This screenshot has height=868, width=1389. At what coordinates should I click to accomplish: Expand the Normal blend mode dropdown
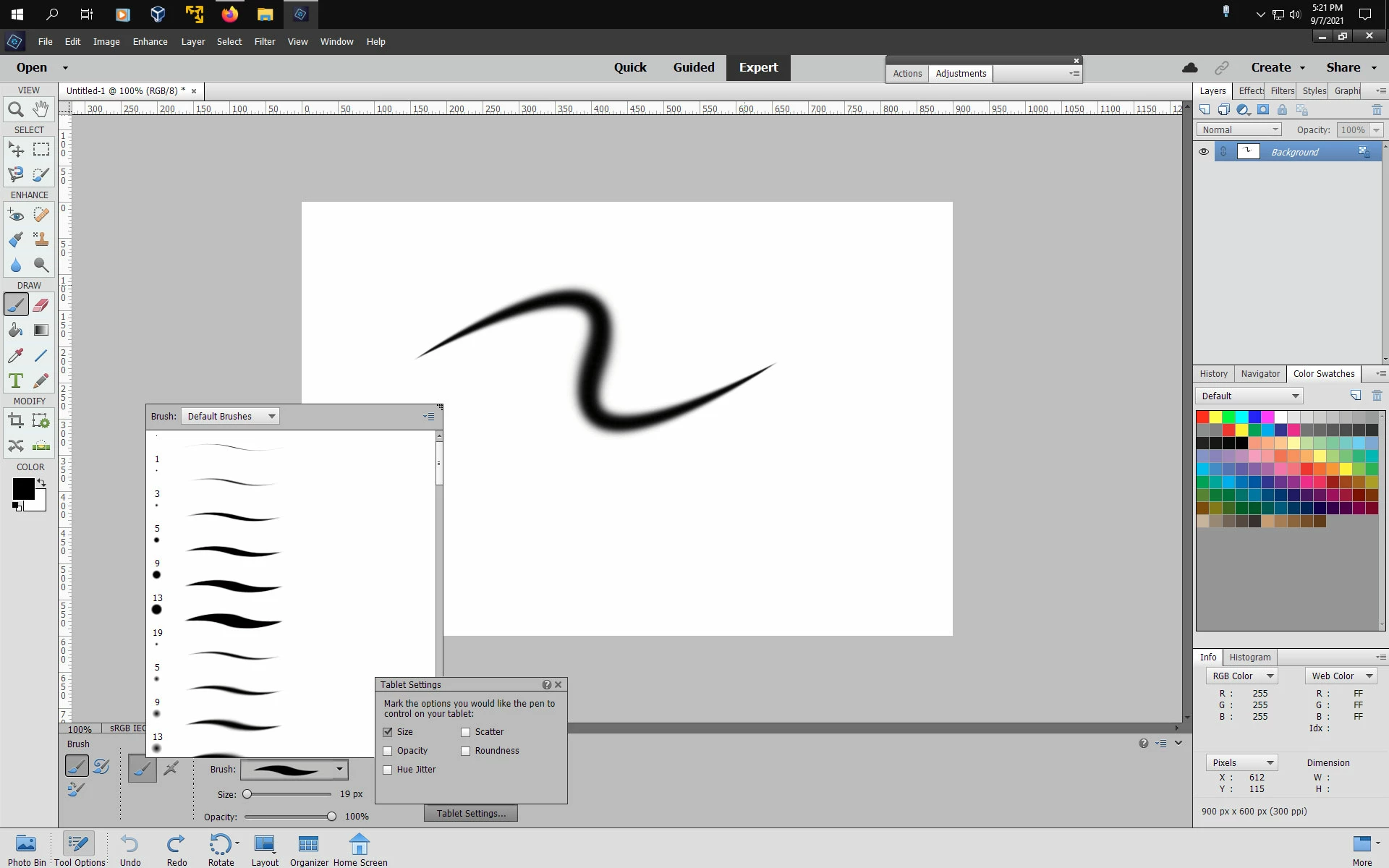pos(1239,129)
